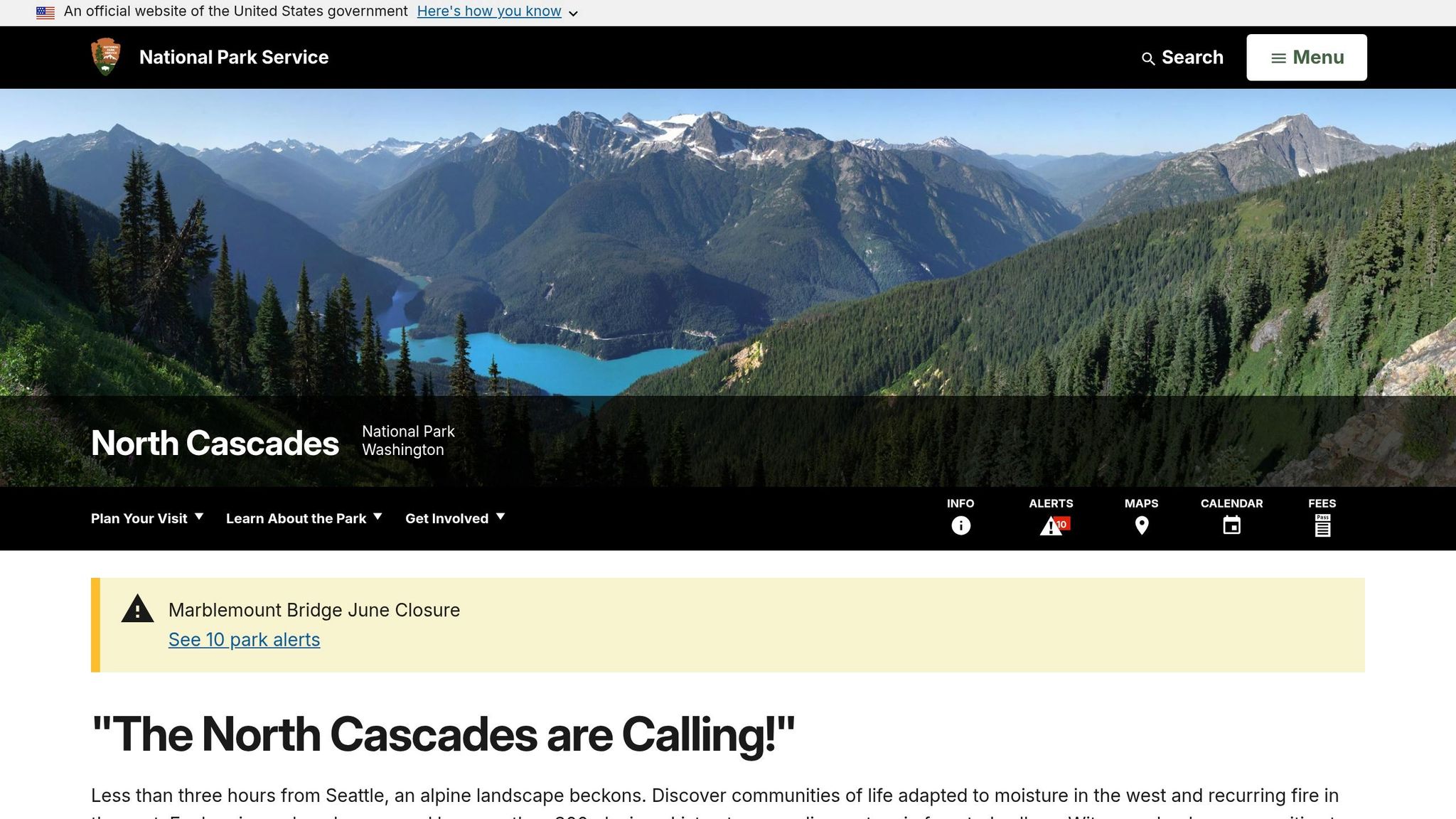This screenshot has height=819, width=1456.
Task: Select the MAPS label in park toolbar
Action: click(x=1142, y=503)
